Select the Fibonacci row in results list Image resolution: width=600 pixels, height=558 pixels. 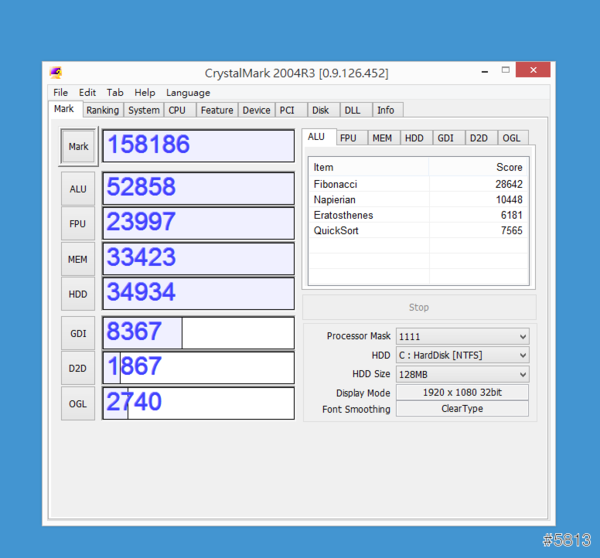point(417,184)
